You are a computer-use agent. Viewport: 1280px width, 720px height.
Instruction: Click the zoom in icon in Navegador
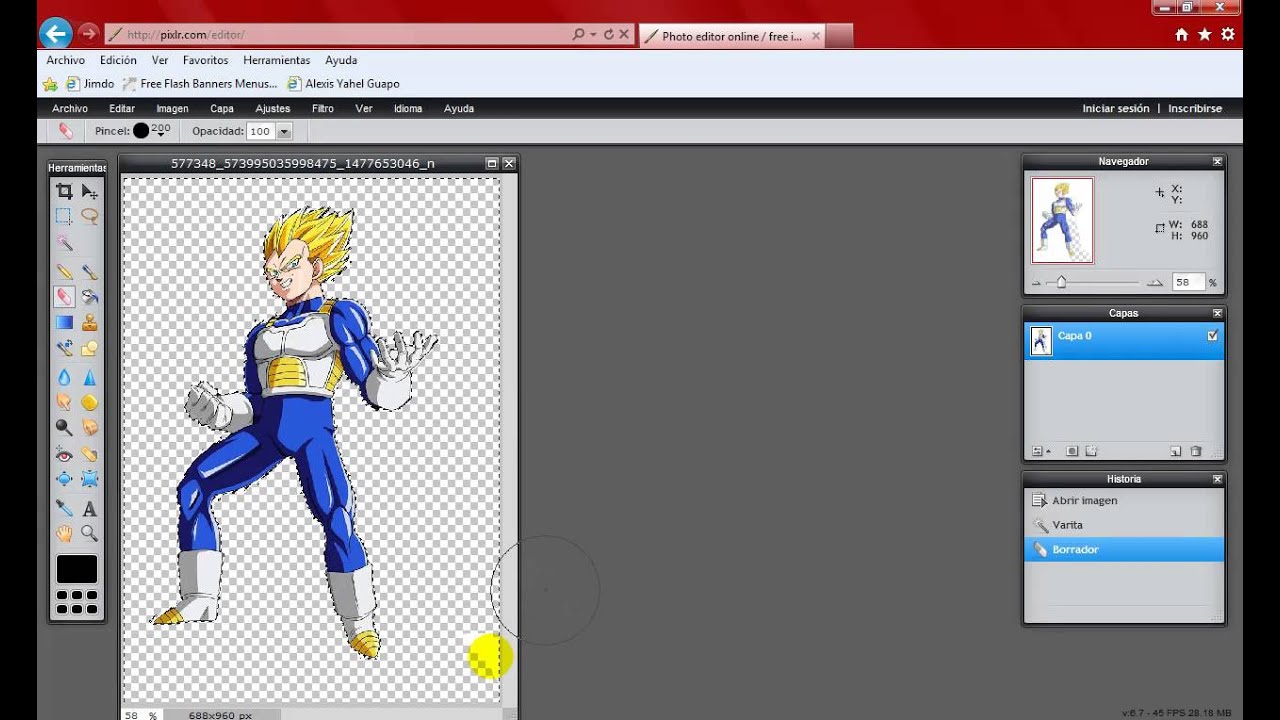pos(1155,283)
